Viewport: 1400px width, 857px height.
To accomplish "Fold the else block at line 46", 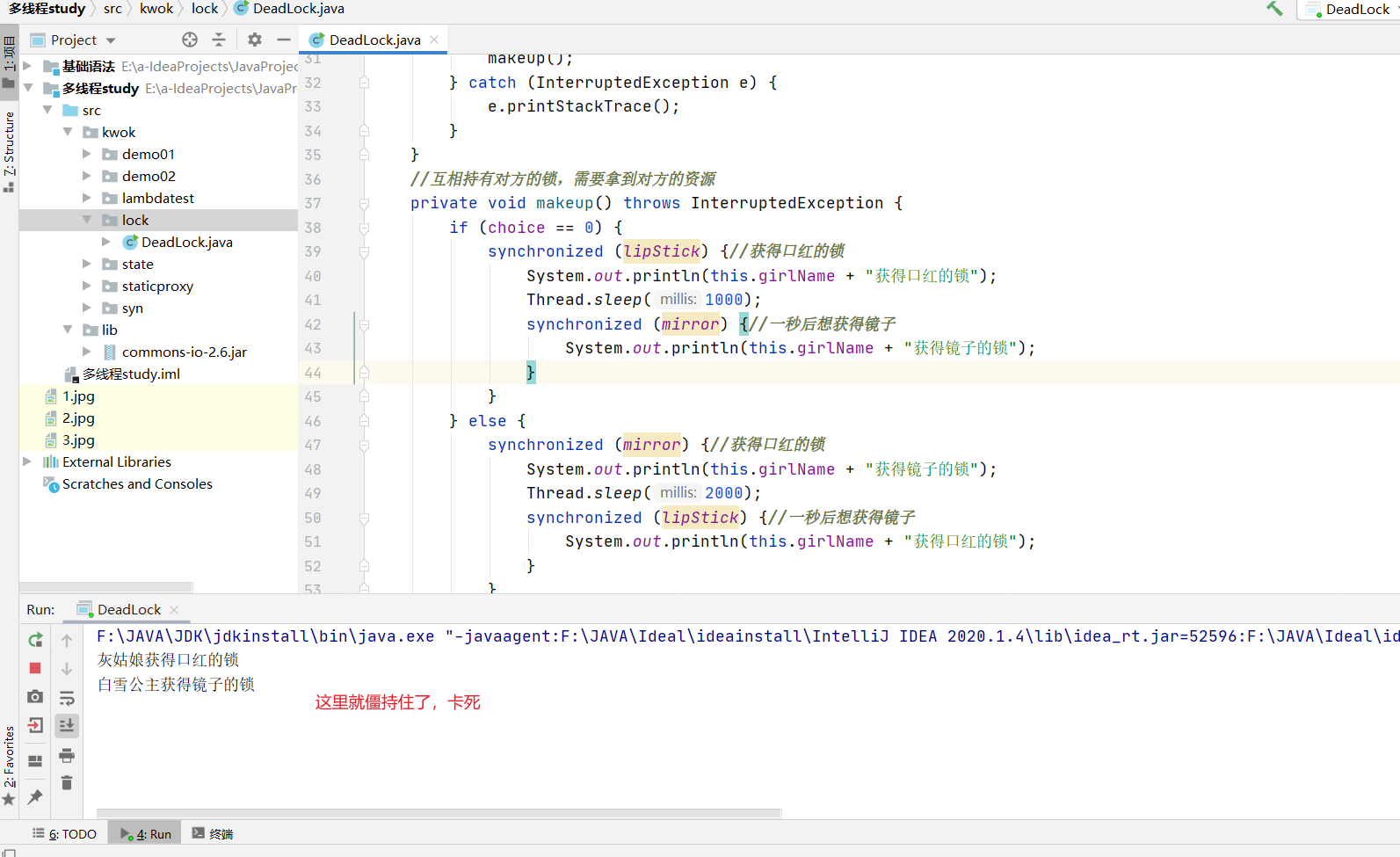I will (x=364, y=421).
